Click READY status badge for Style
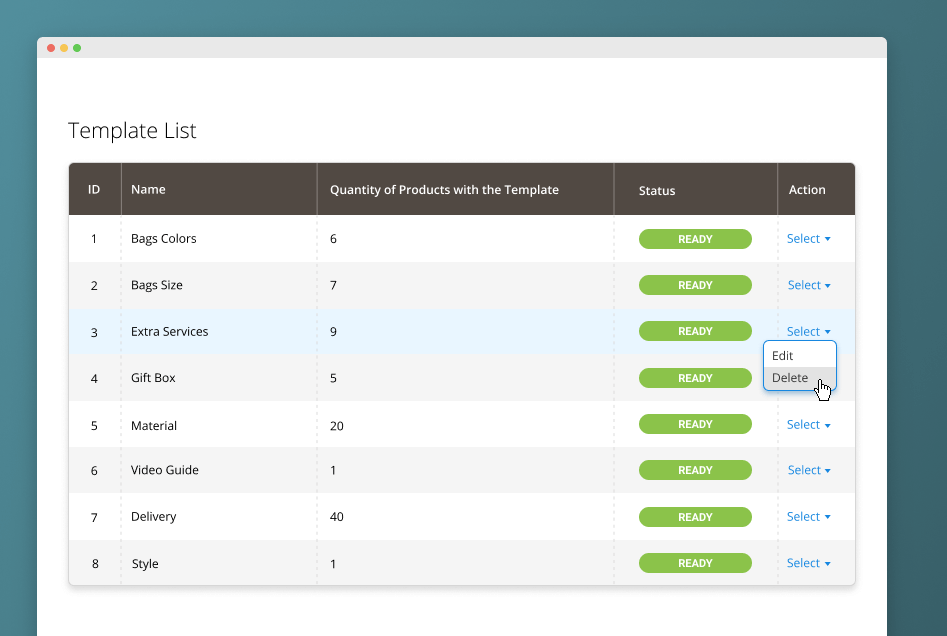 click(x=695, y=563)
